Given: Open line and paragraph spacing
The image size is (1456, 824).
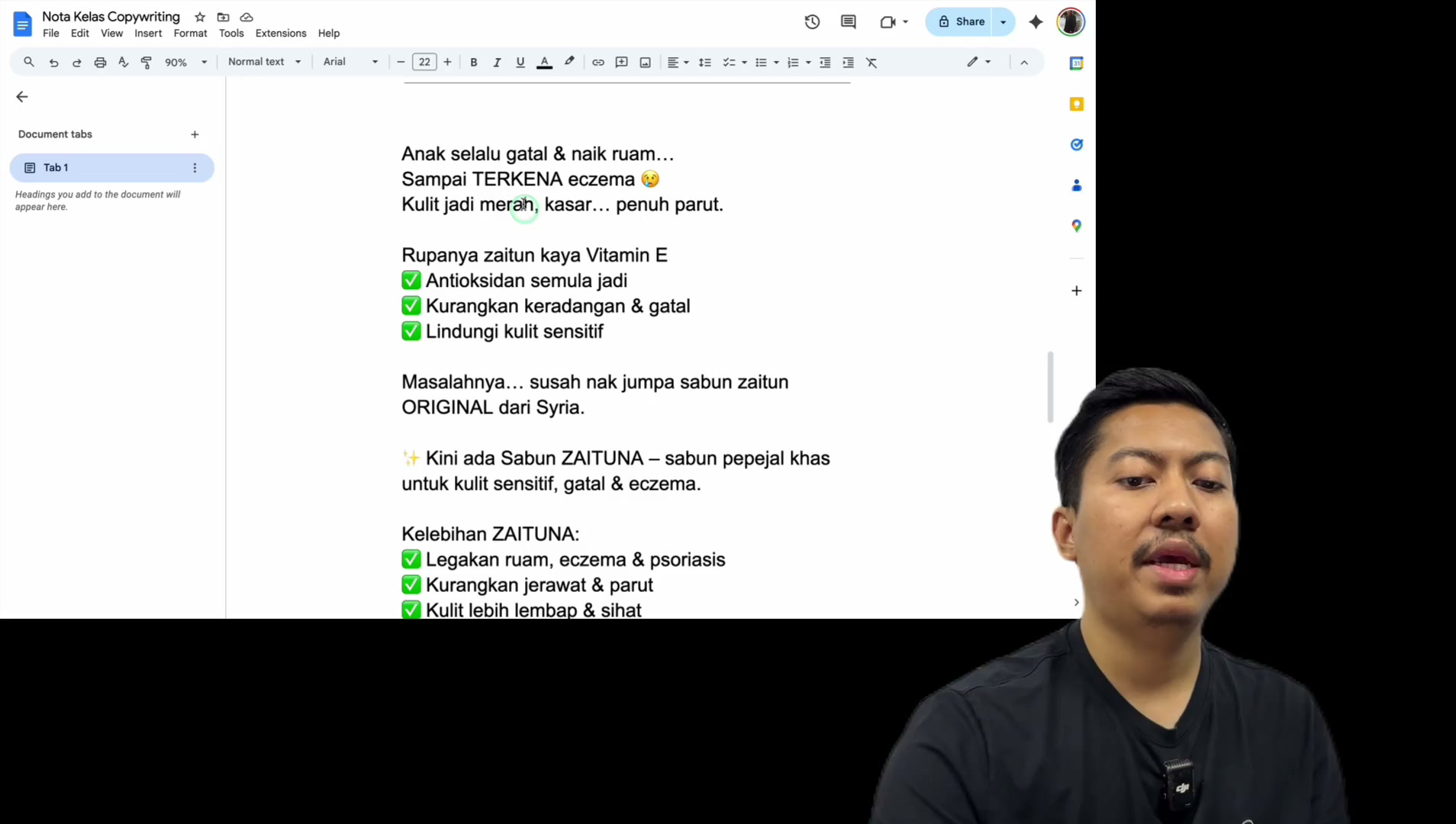Looking at the screenshot, I should tap(705, 63).
